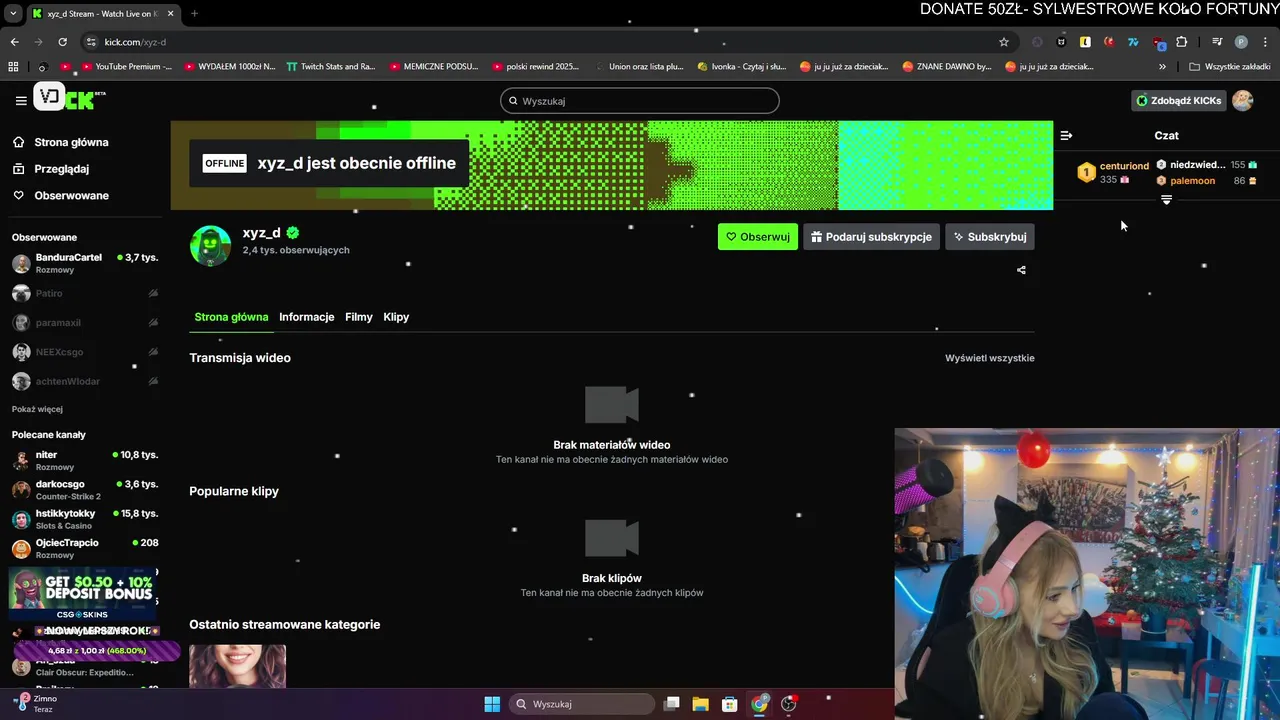The height and width of the screenshot is (720, 1280).
Task: Open niter recommended channel
Action: [85, 461]
